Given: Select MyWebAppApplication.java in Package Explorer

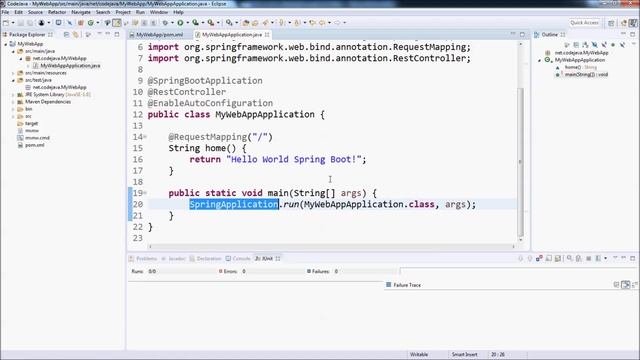Looking at the screenshot, I should point(70,65).
